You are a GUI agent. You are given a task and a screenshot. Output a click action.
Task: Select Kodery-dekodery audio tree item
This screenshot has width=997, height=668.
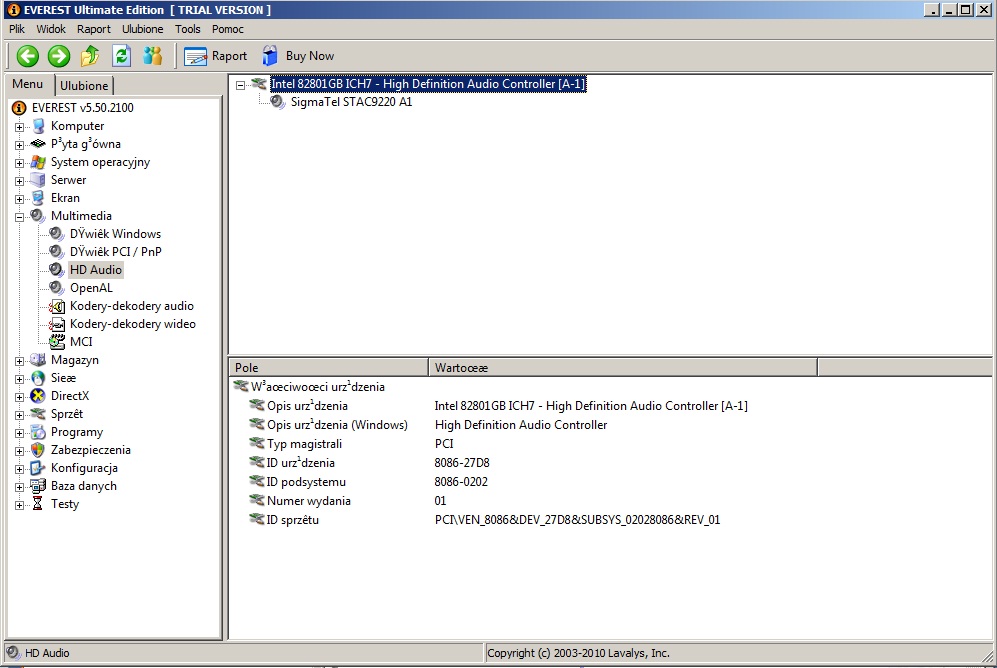pyautogui.click(x=132, y=306)
